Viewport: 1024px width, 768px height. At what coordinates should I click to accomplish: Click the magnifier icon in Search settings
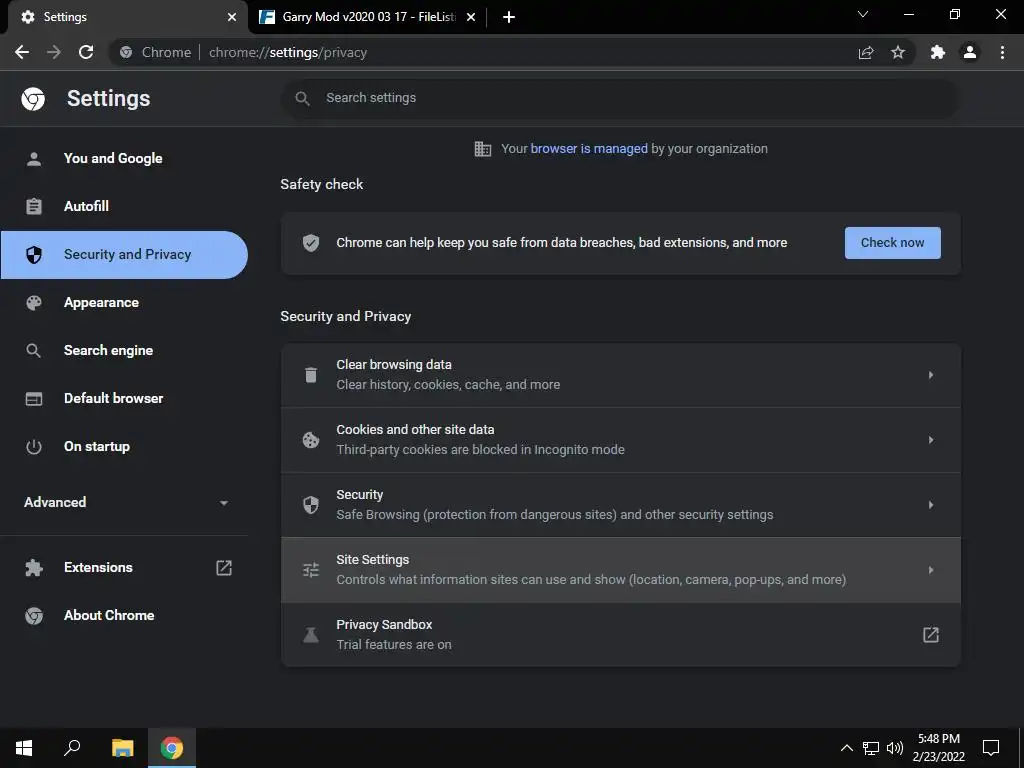click(302, 98)
